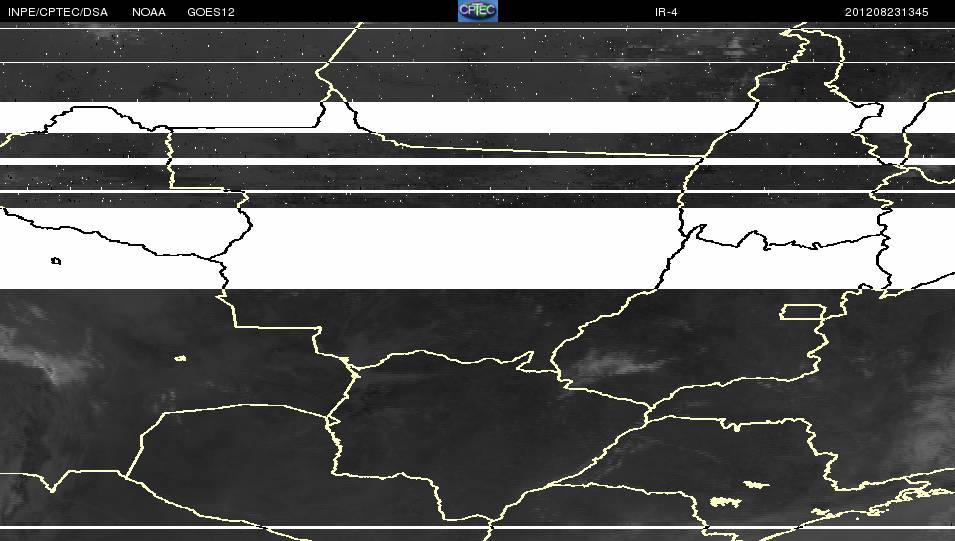Click small yellow island above the large one
Viewport: 955px width, 541px height.
point(756,484)
